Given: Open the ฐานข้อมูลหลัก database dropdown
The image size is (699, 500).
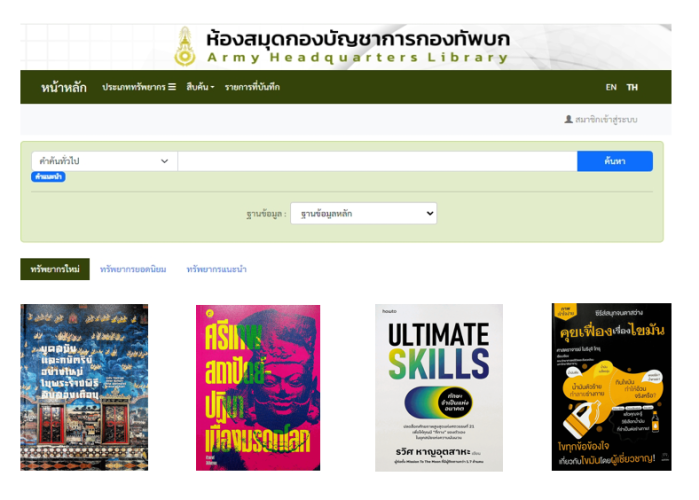Looking at the screenshot, I should (x=363, y=213).
